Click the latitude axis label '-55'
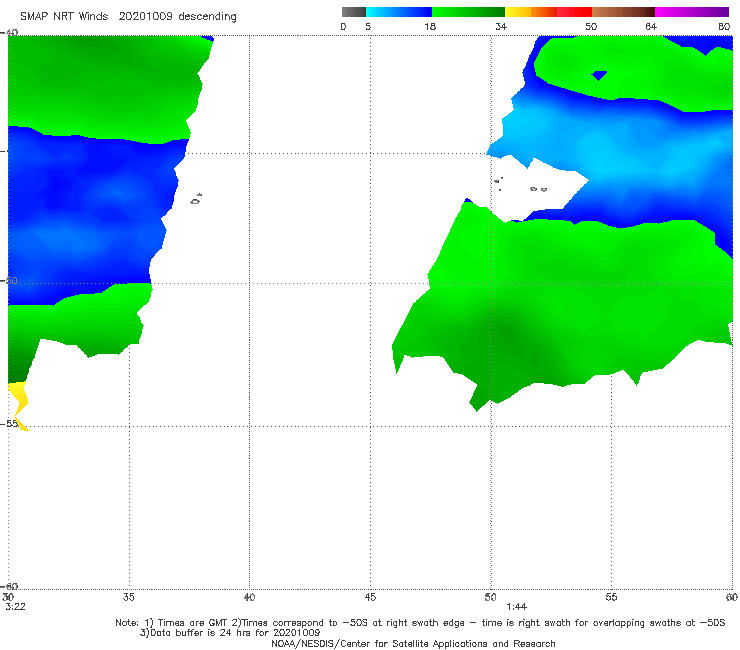740x650 pixels. [x=9, y=423]
